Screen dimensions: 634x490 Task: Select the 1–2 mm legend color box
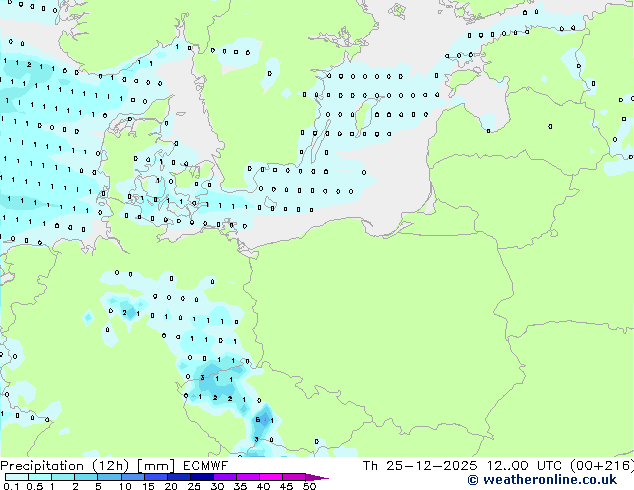(63, 477)
